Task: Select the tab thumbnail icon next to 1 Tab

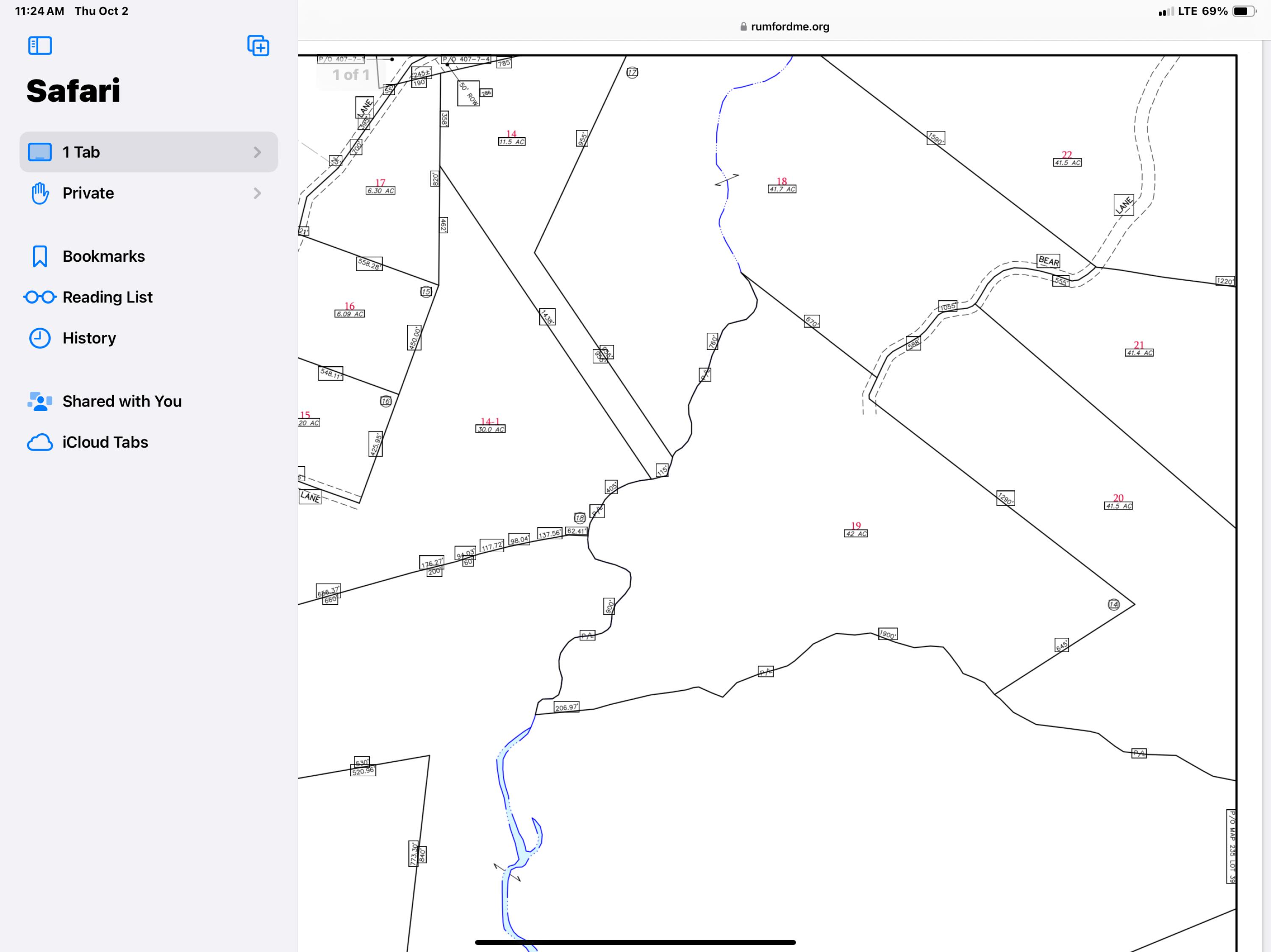Action: tap(40, 152)
